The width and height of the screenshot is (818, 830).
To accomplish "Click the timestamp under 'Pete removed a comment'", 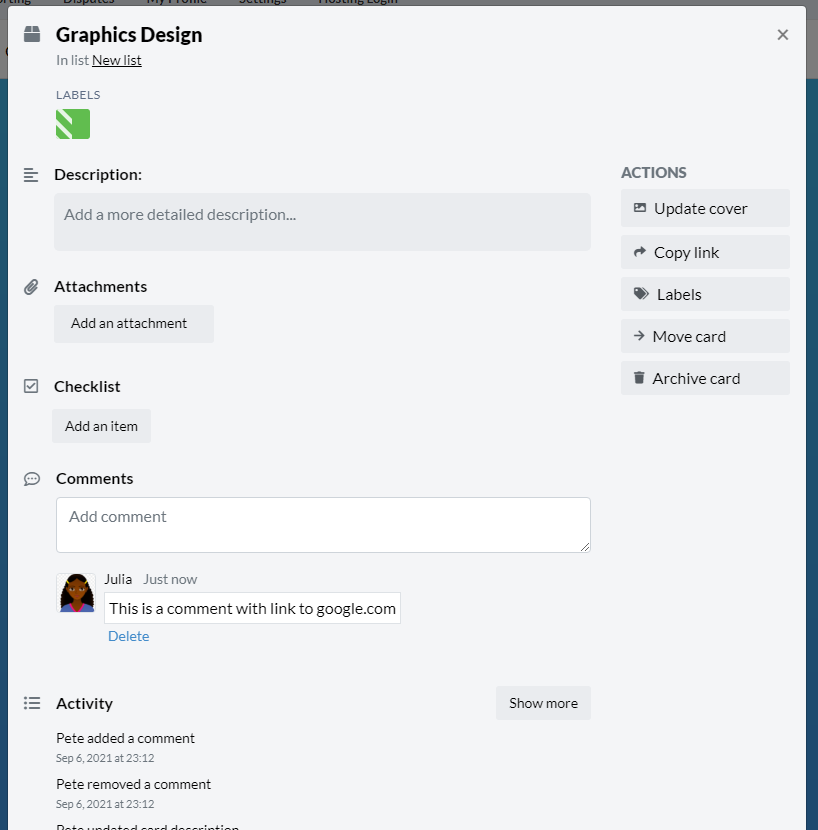I will click(105, 804).
